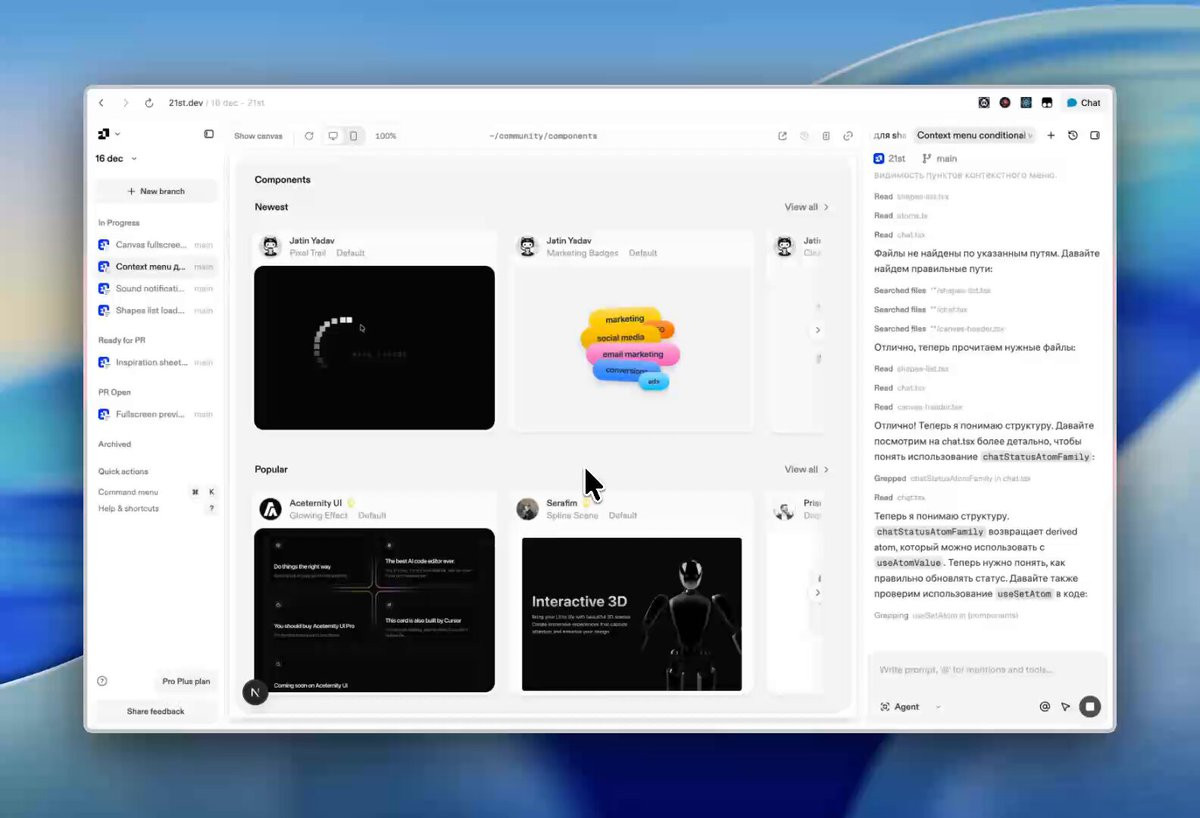Click Jatin Yadav avatar on Pixel Trail card

click(270, 246)
